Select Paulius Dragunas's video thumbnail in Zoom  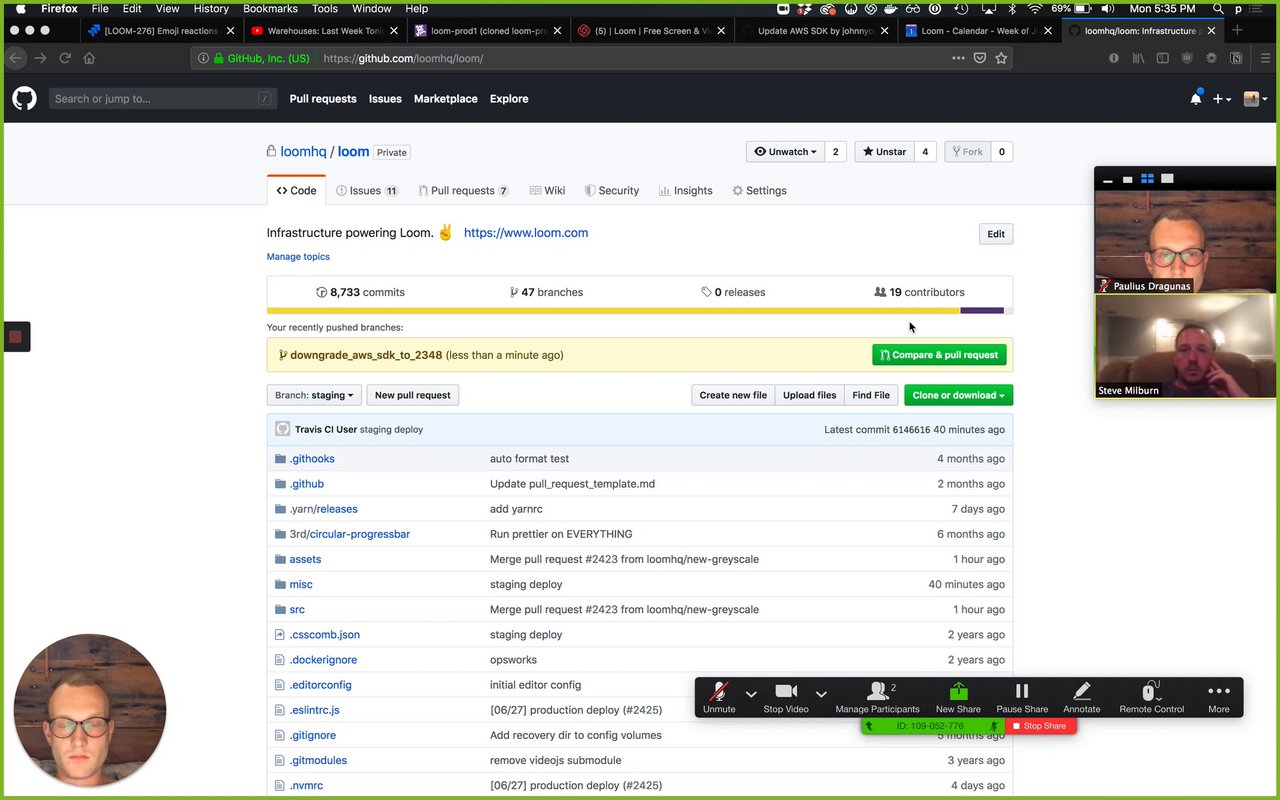1185,242
